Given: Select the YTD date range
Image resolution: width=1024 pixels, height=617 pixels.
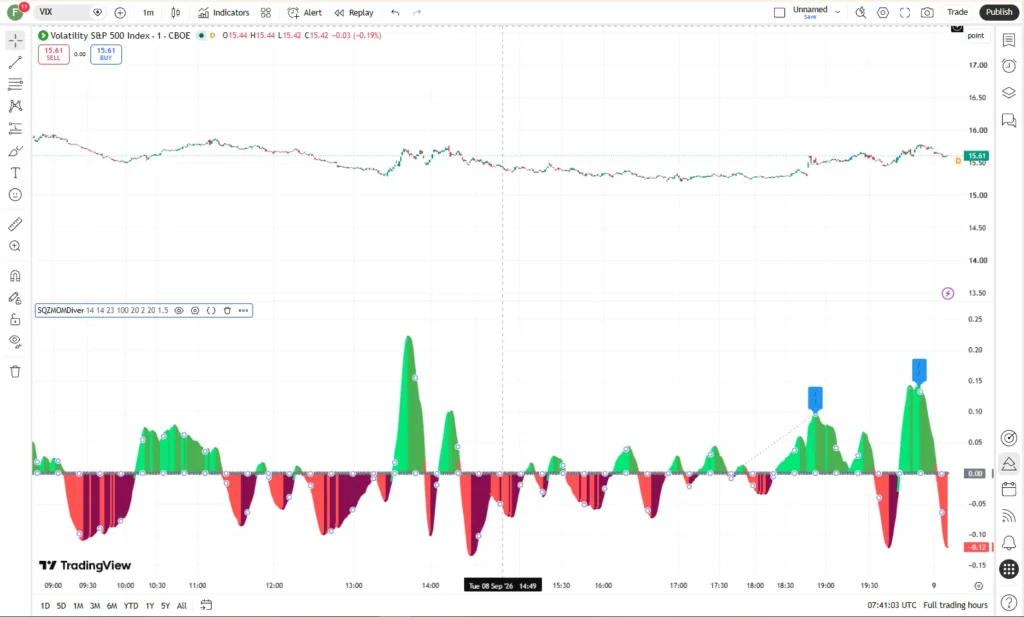Looking at the screenshot, I should point(131,606).
